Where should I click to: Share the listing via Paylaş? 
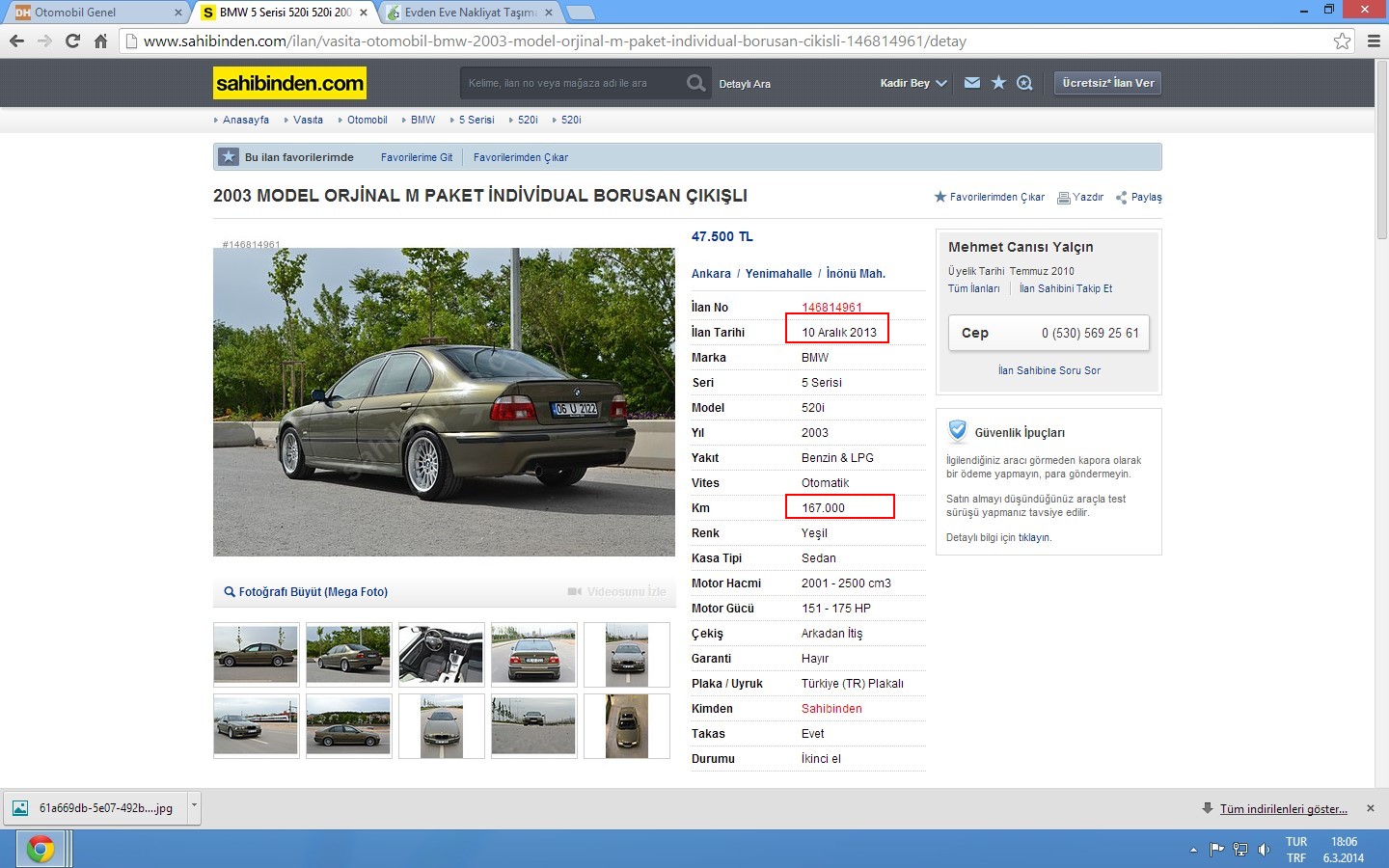(x=1139, y=197)
